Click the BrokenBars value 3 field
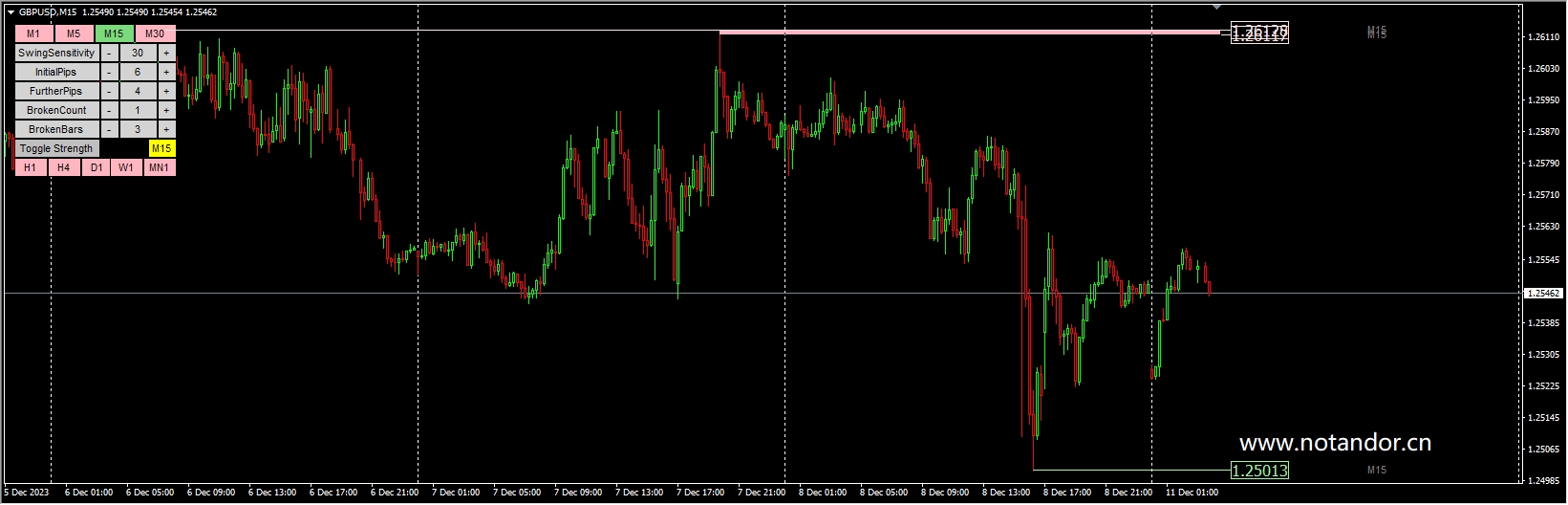 pos(138,129)
